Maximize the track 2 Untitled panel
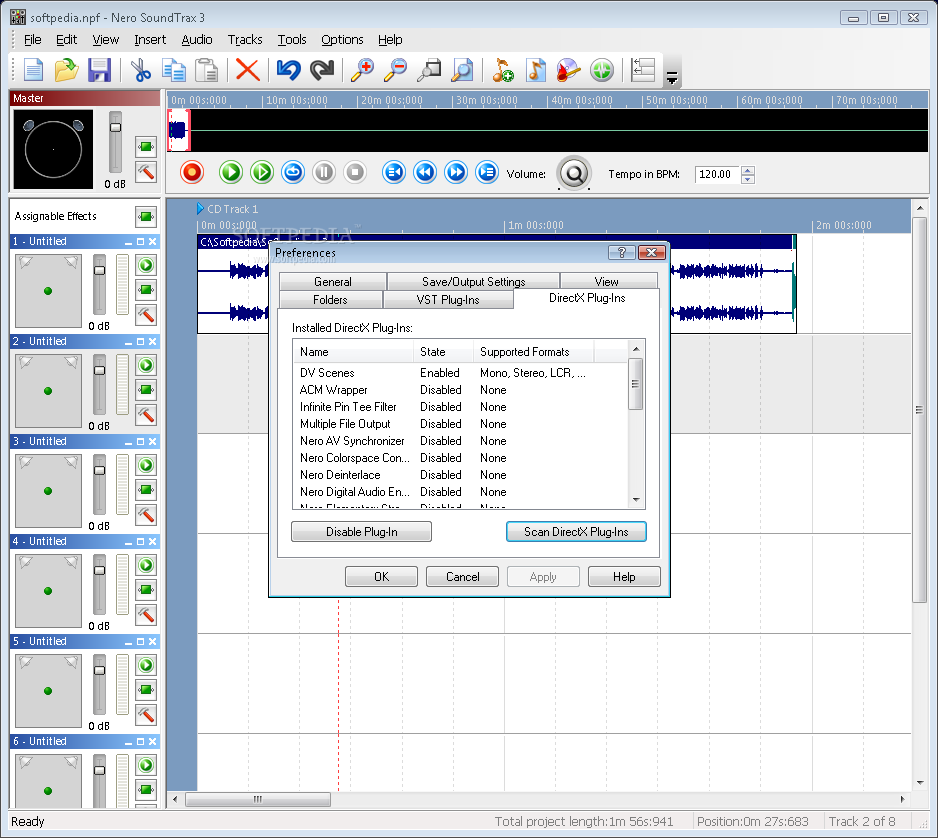This screenshot has width=938, height=838. tap(141, 342)
